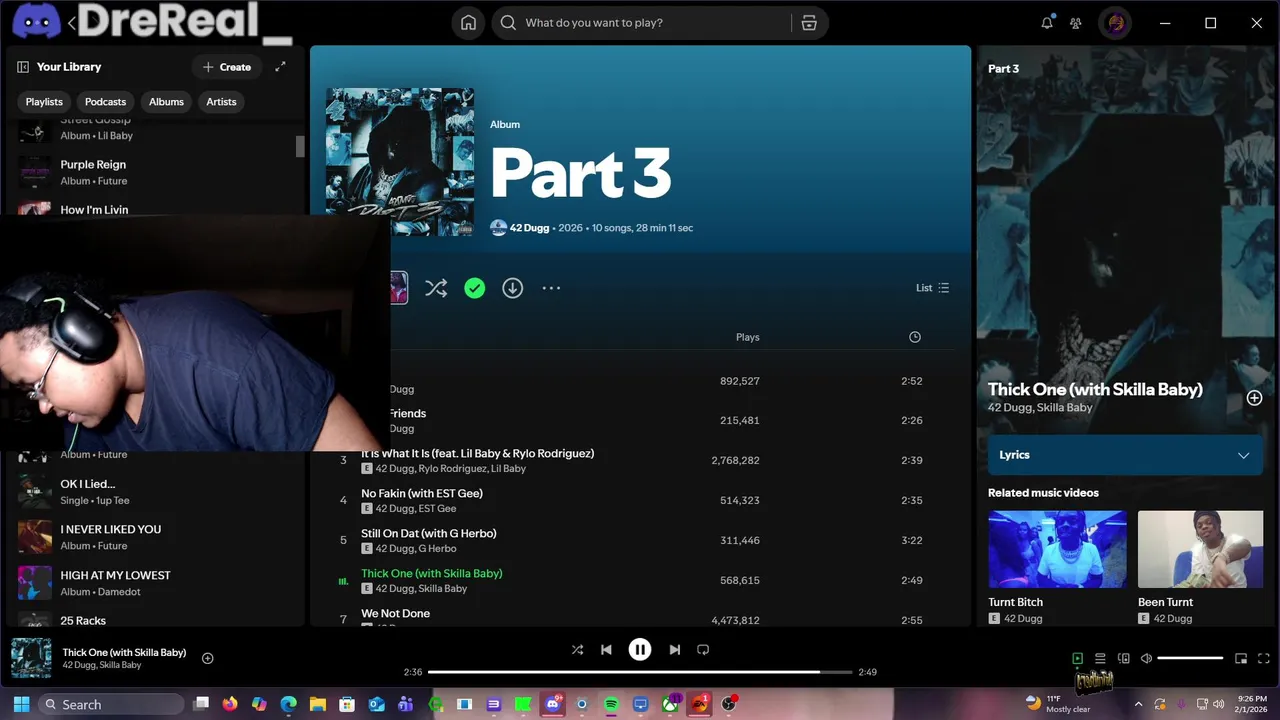Open Firefox from the taskbar
This screenshot has height=720, width=1280.
230,704
